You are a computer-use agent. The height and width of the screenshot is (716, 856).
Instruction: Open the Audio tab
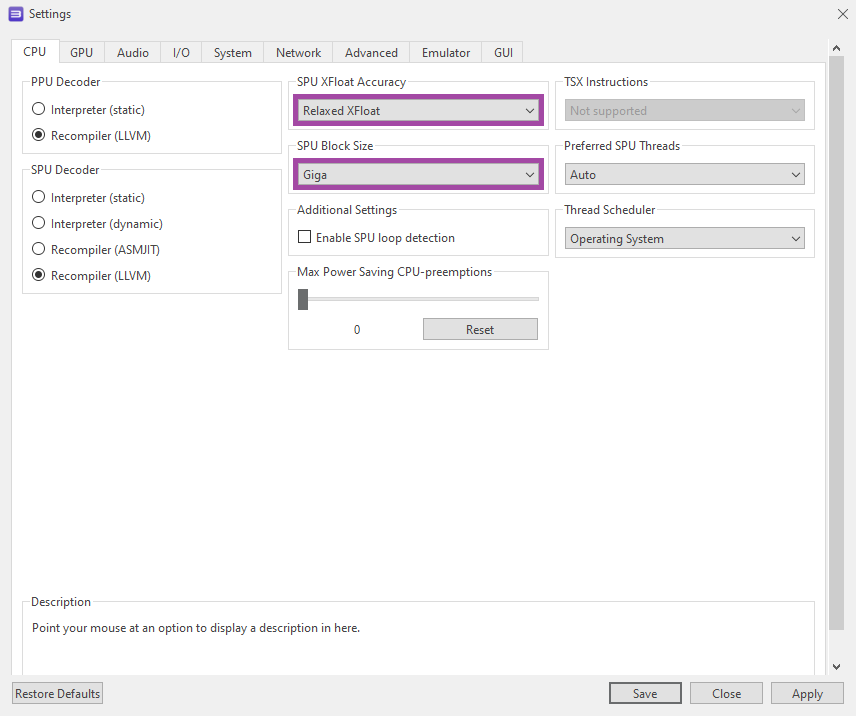(x=133, y=53)
